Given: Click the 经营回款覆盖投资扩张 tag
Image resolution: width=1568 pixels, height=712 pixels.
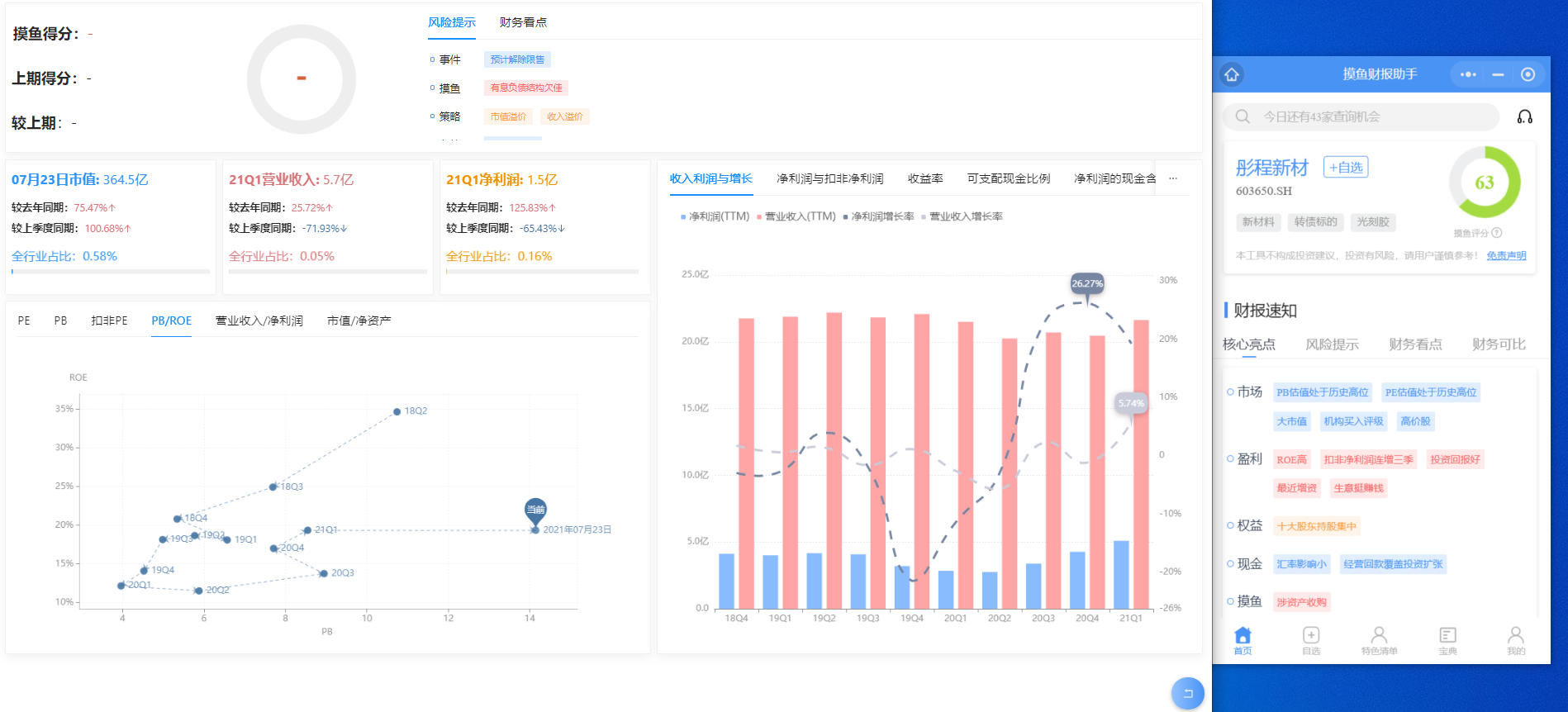Looking at the screenshot, I should click(1393, 564).
